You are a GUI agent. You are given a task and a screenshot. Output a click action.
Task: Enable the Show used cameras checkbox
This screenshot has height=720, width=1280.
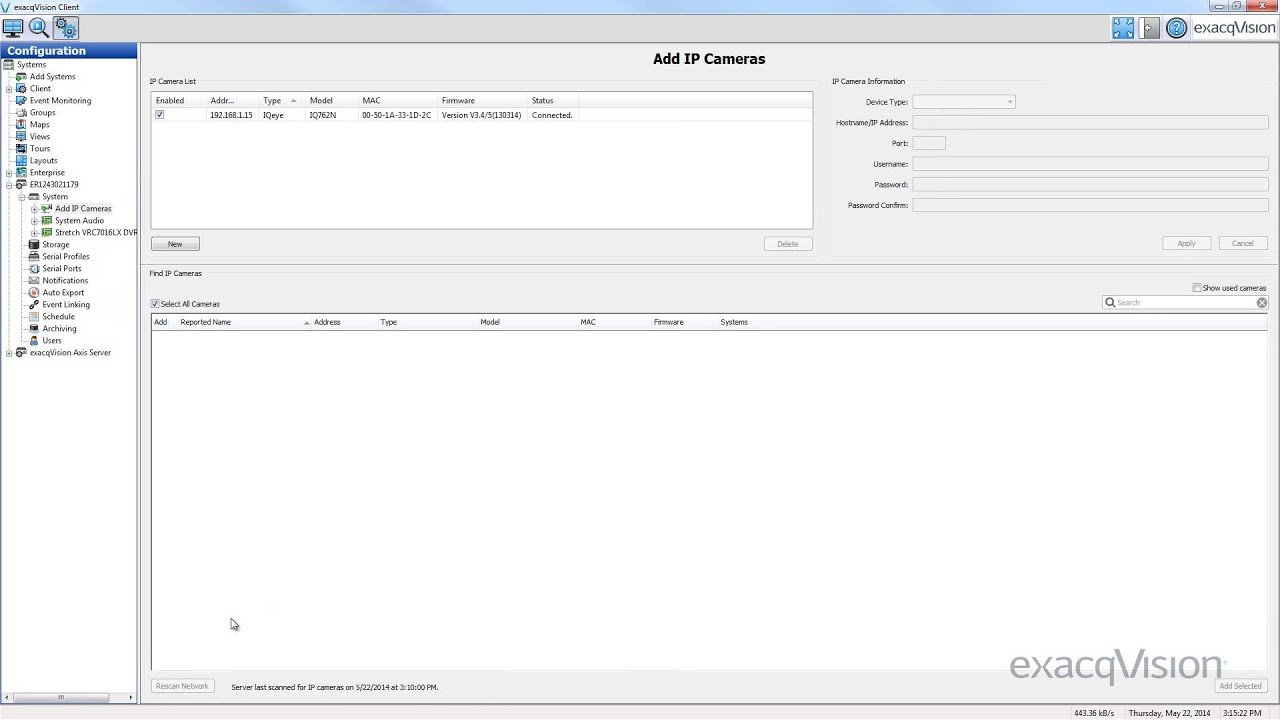point(1197,288)
